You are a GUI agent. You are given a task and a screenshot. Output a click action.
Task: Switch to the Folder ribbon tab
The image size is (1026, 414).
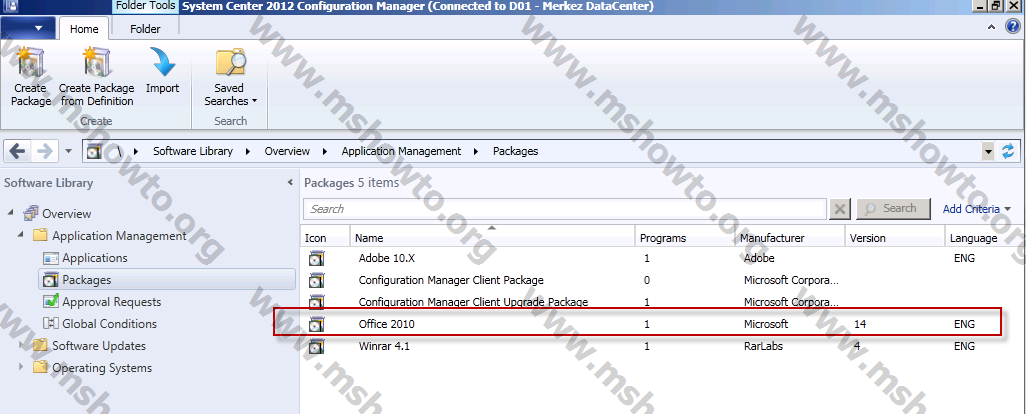coord(145,29)
